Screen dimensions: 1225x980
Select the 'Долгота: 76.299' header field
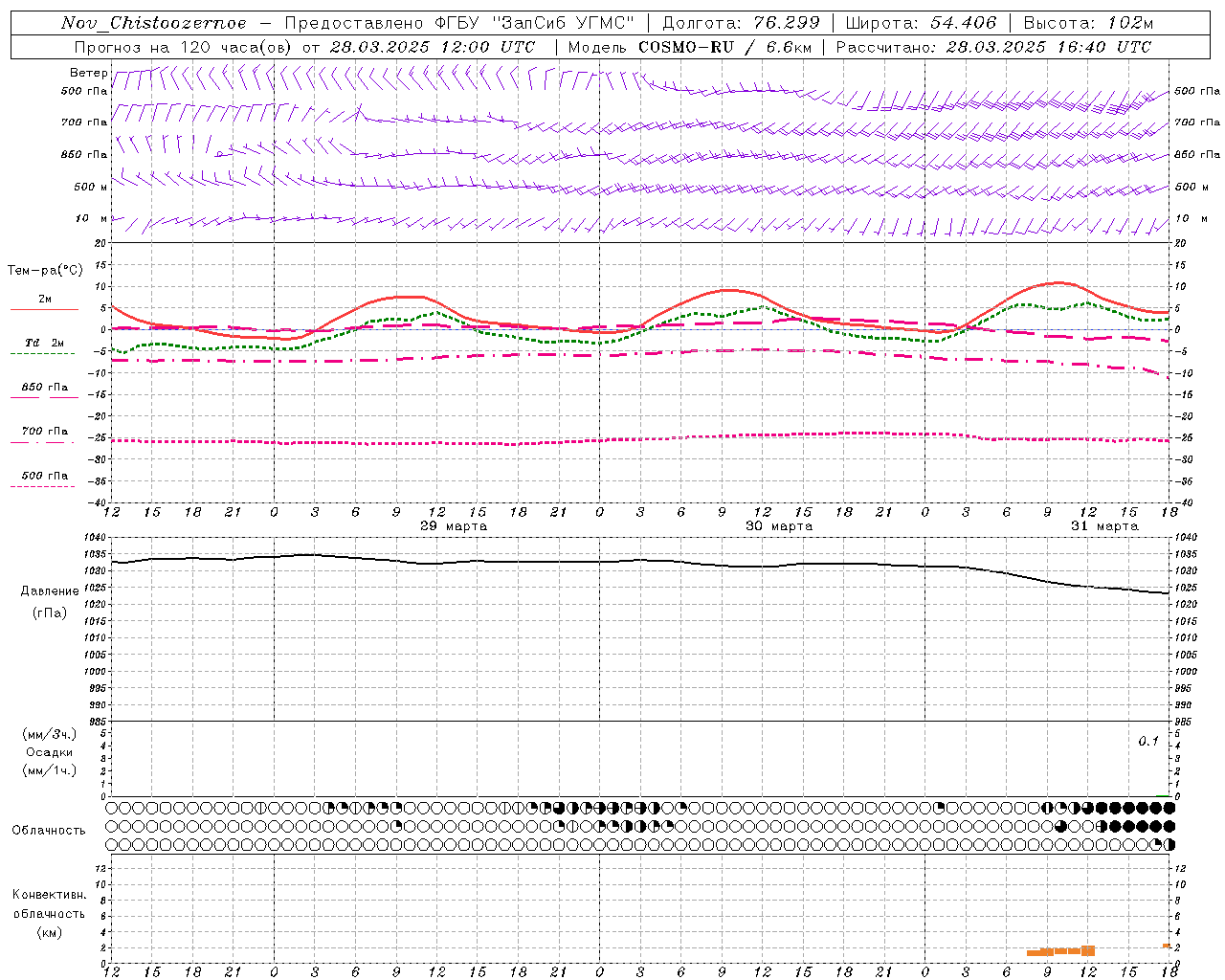[741, 23]
